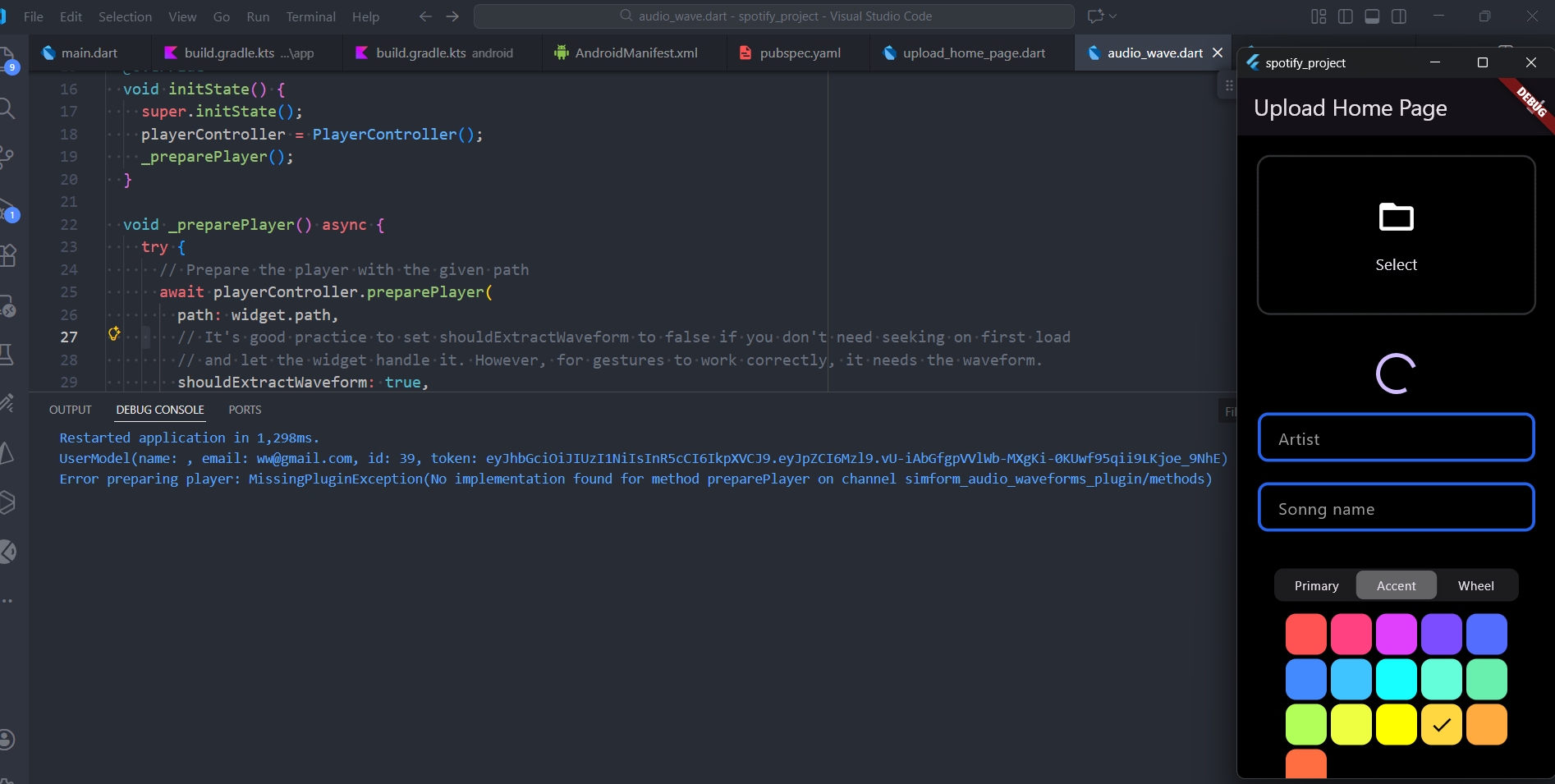The image size is (1555, 784).
Task: Click 'shouldExtractWaveform: true,' in the editor
Action: click(303, 382)
